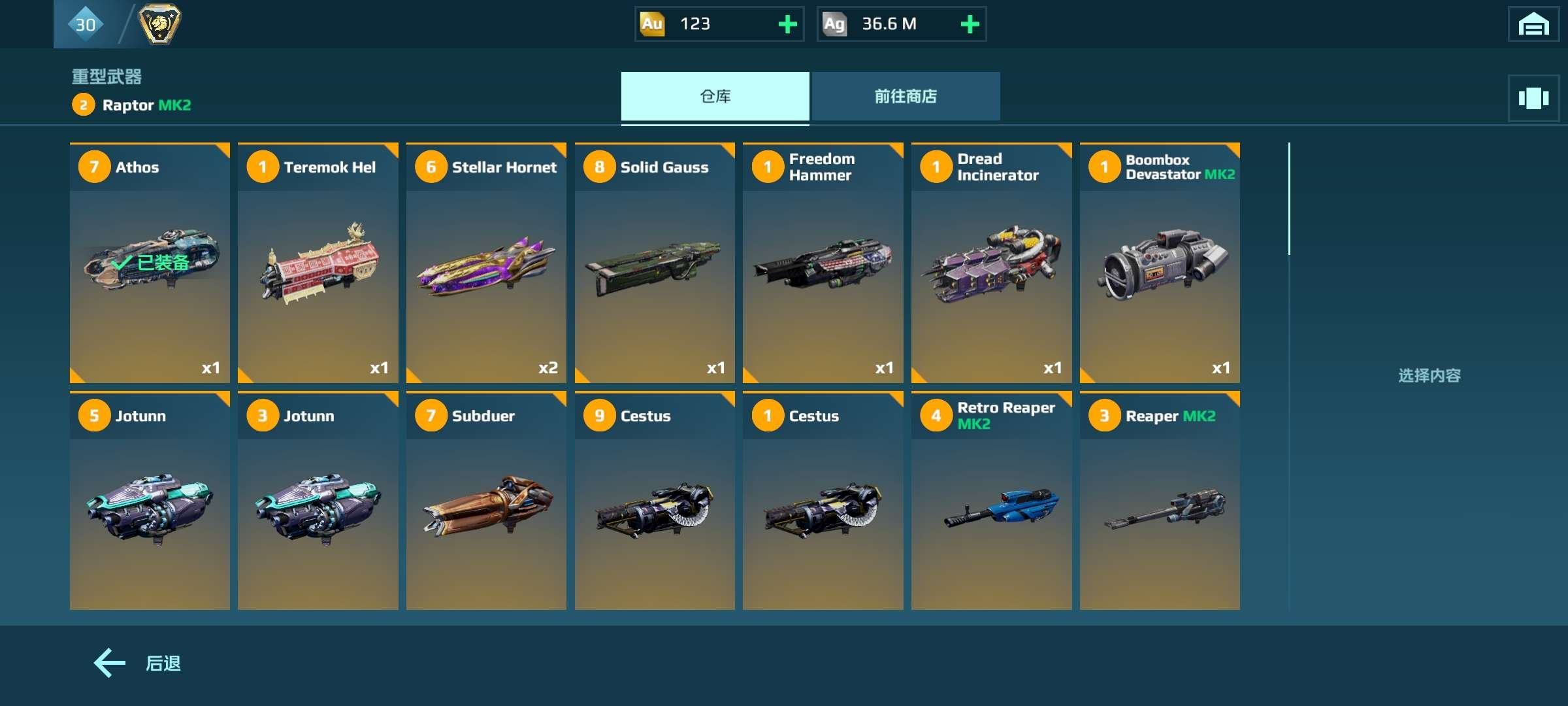1568x706 pixels.
Task: Switch to the 前往商店 tab
Action: coord(906,96)
